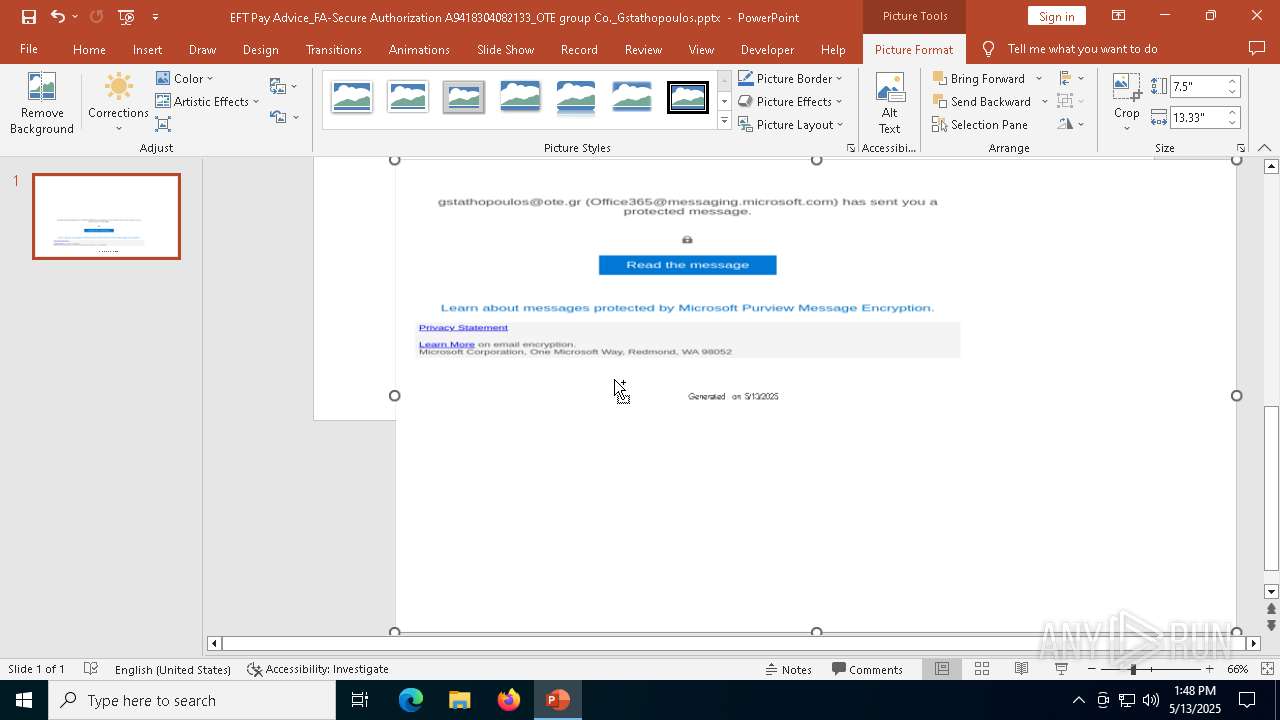1280x720 pixels.
Task: Switch to Reading View icon
Action: (1021, 669)
